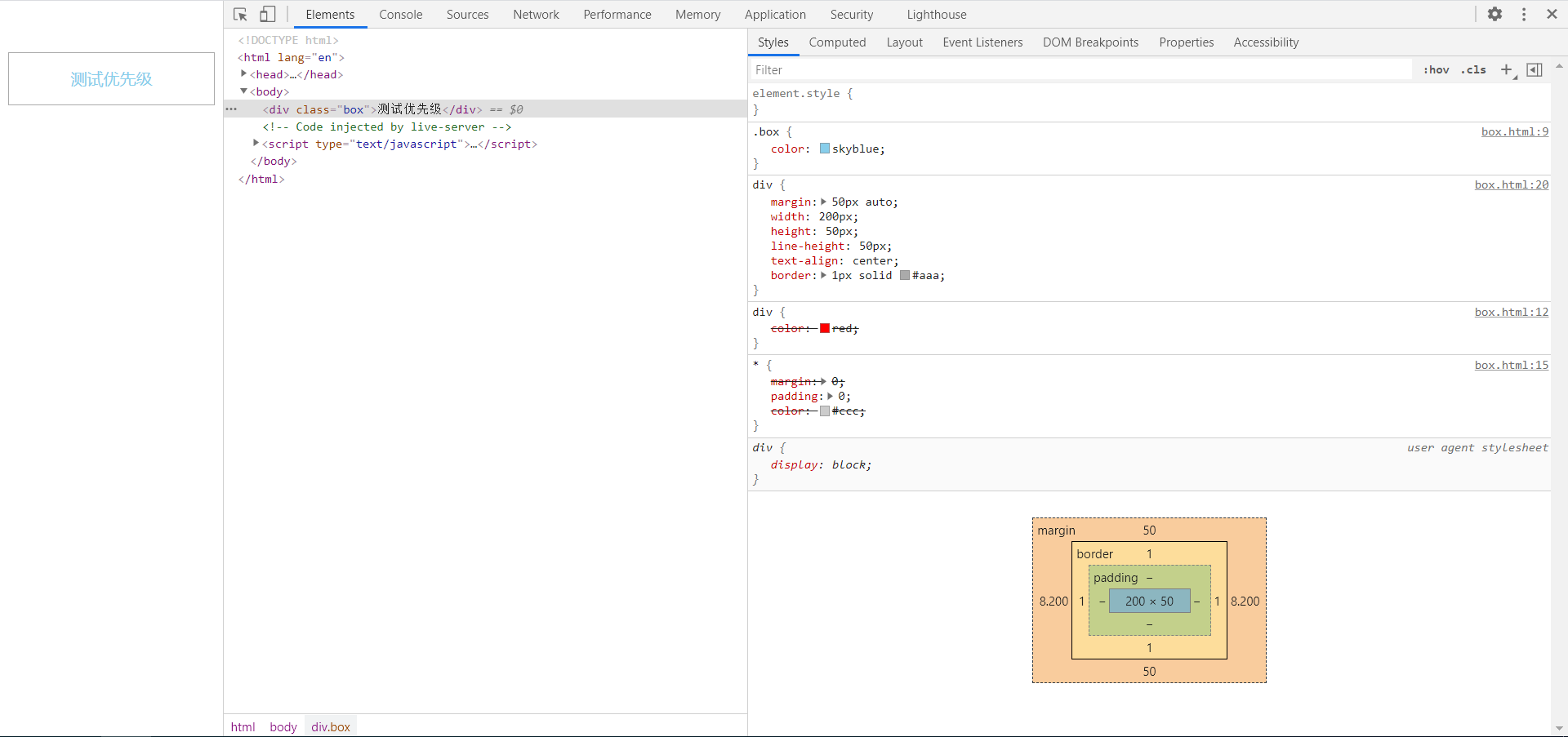Click inside the styles Filter input
The height and width of the screenshot is (737, 1568).
coord(898,69)
